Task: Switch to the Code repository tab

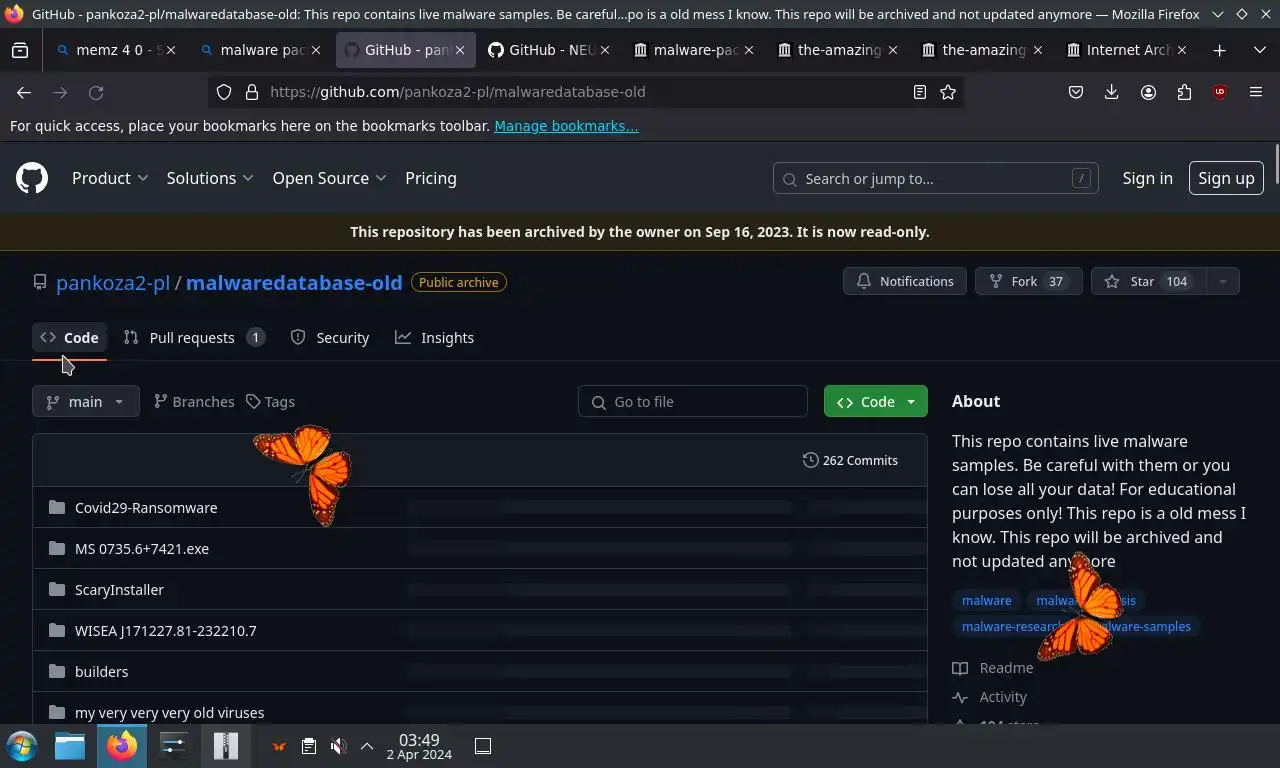Action: click(70, 338)
